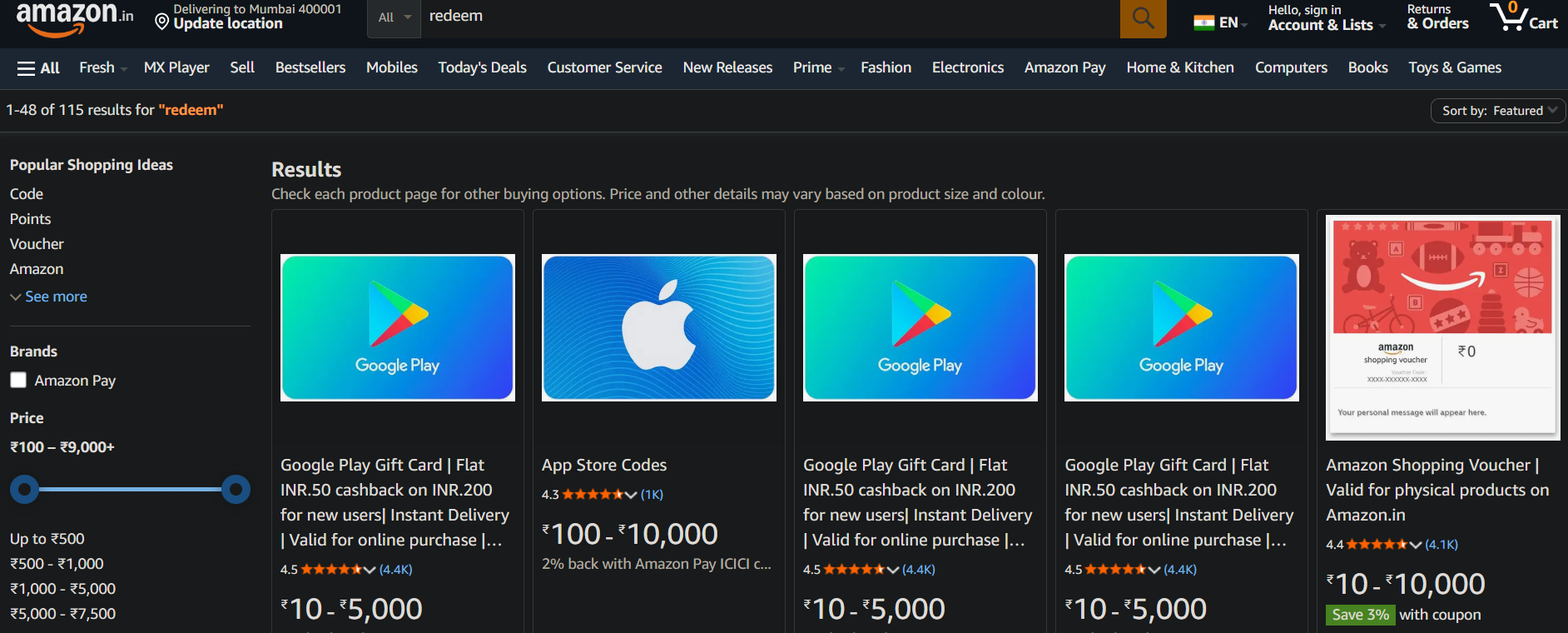Open the Sort by Featured dropdown
The image size is (1568, 633).
pos(1497,111)
